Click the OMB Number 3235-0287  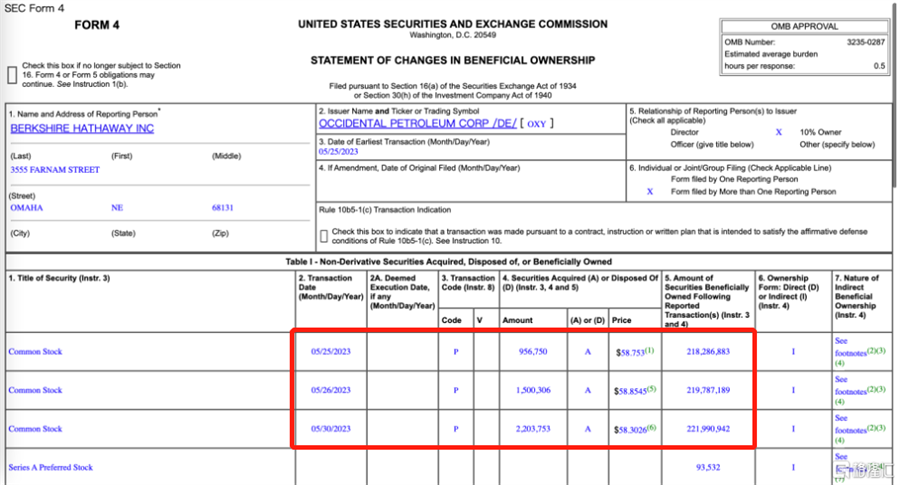866,42
